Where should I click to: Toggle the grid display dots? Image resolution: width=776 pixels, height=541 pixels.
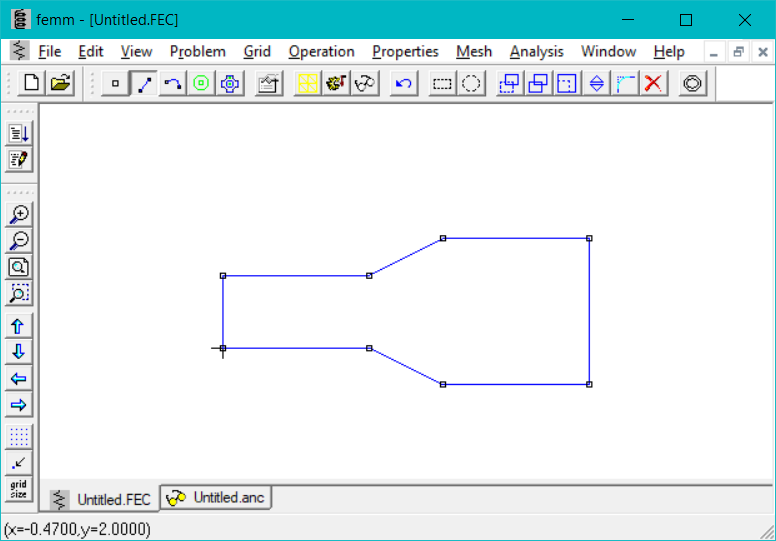[x=19, y=437]
